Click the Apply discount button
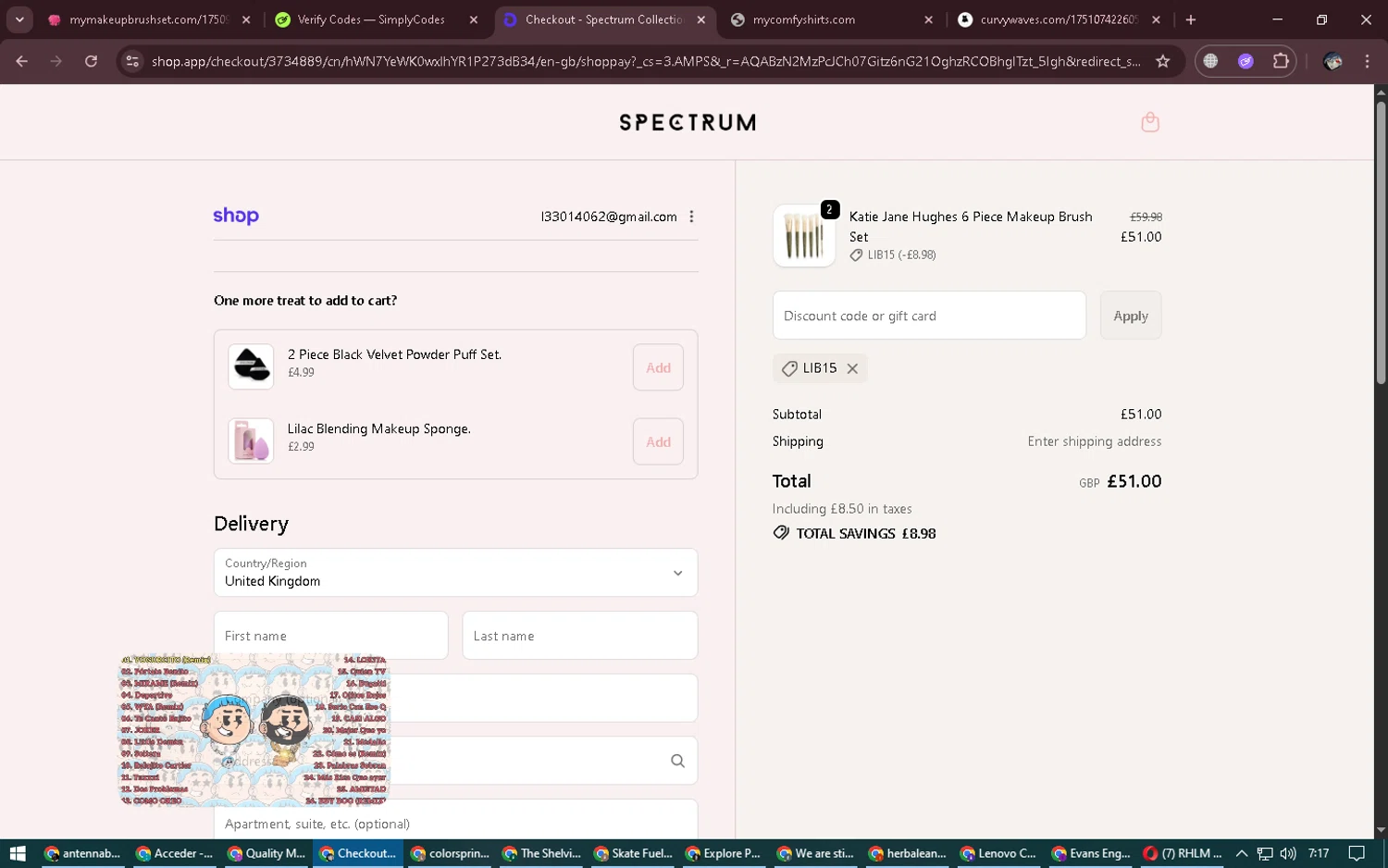The height and width of the screenshot is (868, 1388). (1130, 316)
